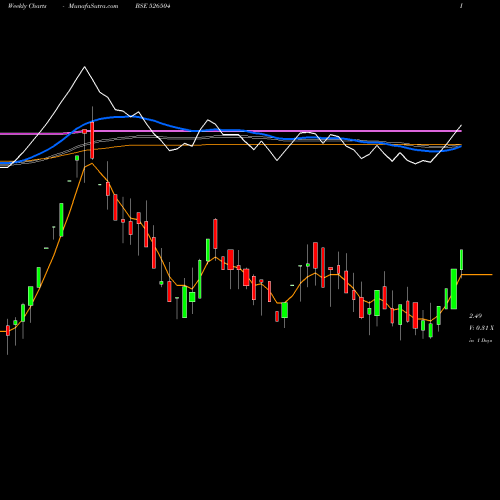Screen dimensions: 500x500
Task: Click the 'BSE 526594' symbol label
Action: click(153, 6)
